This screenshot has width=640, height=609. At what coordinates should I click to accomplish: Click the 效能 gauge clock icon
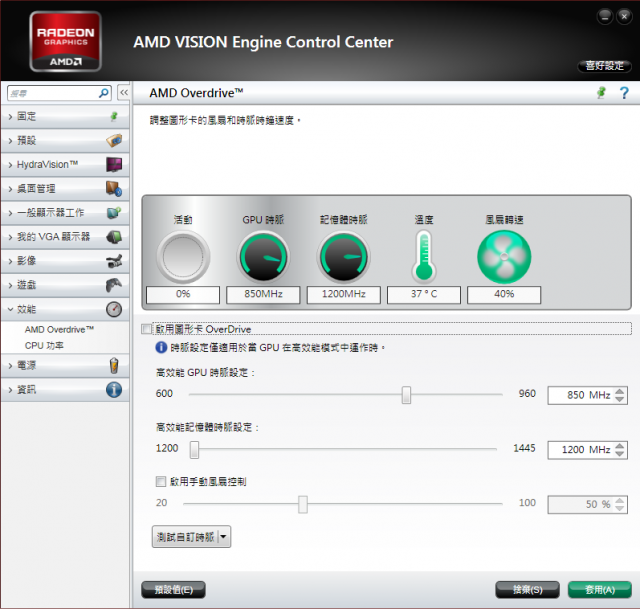pos(114,309)
